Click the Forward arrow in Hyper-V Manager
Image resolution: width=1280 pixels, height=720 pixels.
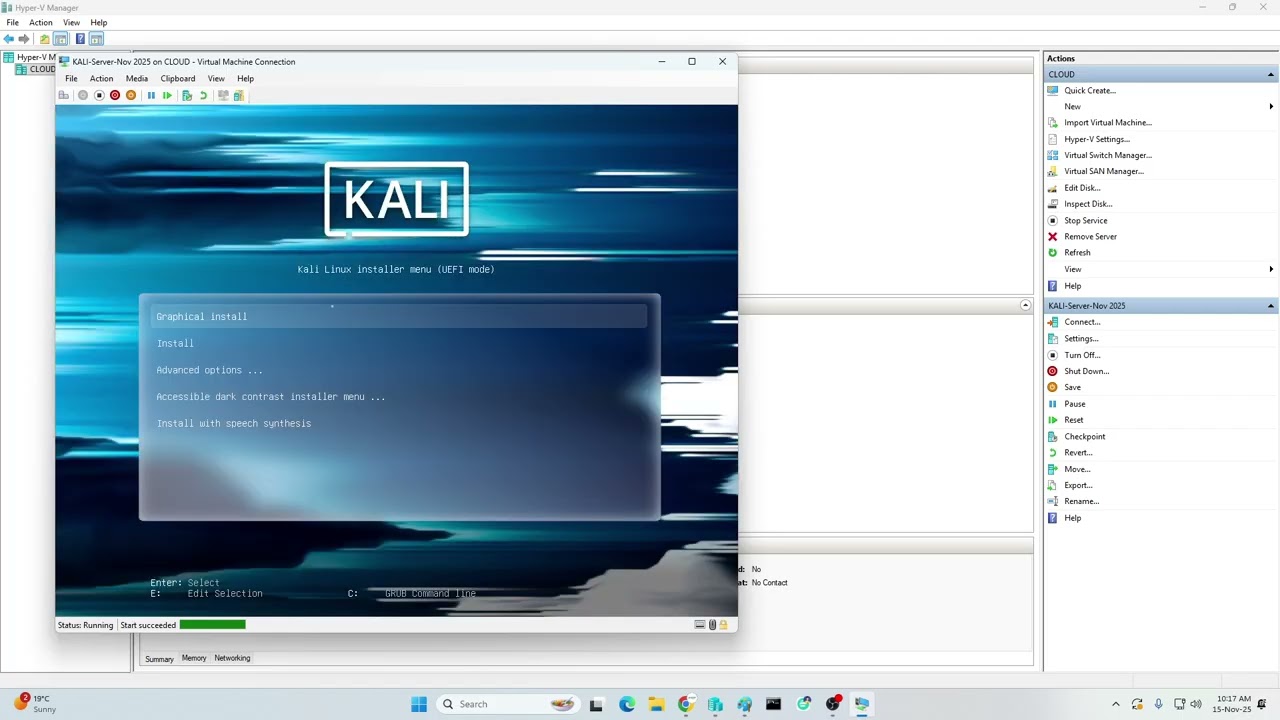click(x=24, y=39)
